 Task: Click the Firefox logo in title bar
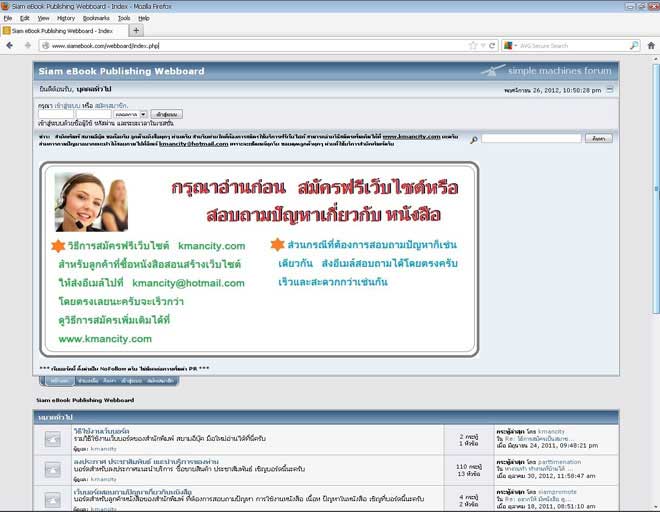point(5,6)
